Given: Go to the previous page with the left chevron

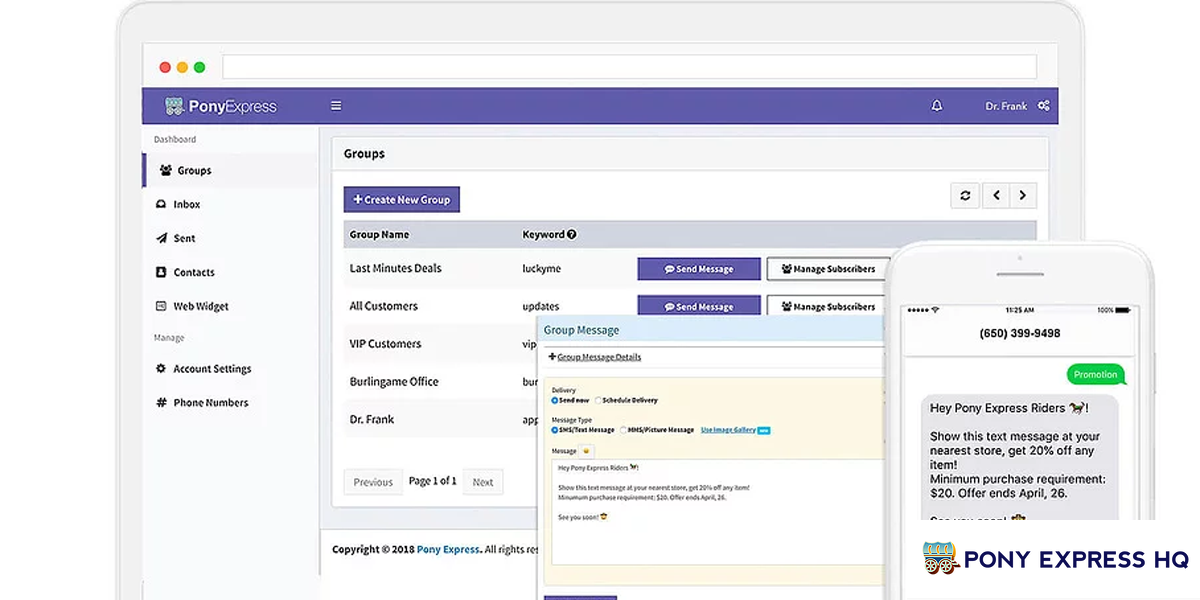Looking at the screenshot, I should [x=996, y=196].
